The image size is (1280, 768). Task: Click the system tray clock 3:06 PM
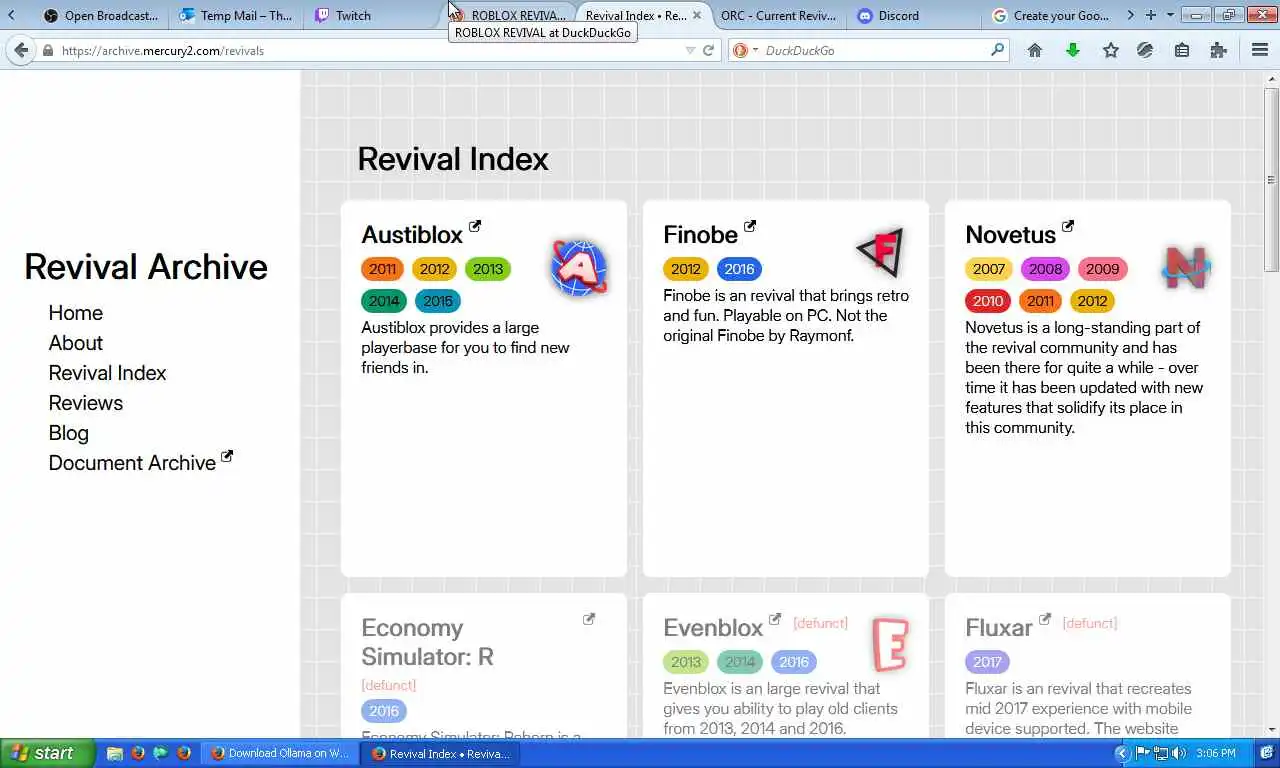[x=1214, y=753]
